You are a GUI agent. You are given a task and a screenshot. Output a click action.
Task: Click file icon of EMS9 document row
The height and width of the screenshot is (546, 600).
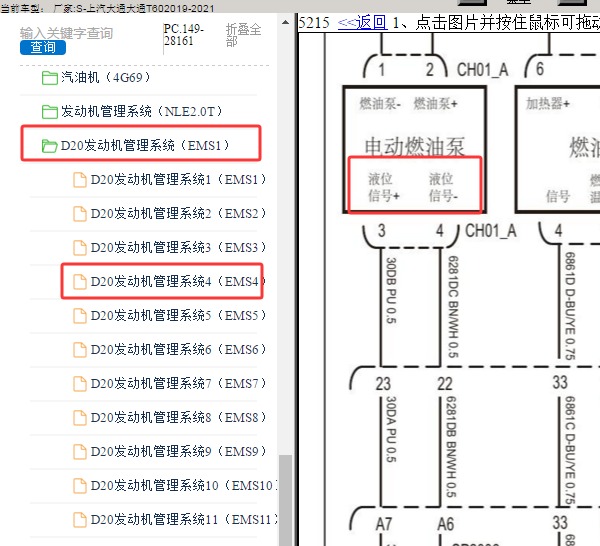click(80, 451)
